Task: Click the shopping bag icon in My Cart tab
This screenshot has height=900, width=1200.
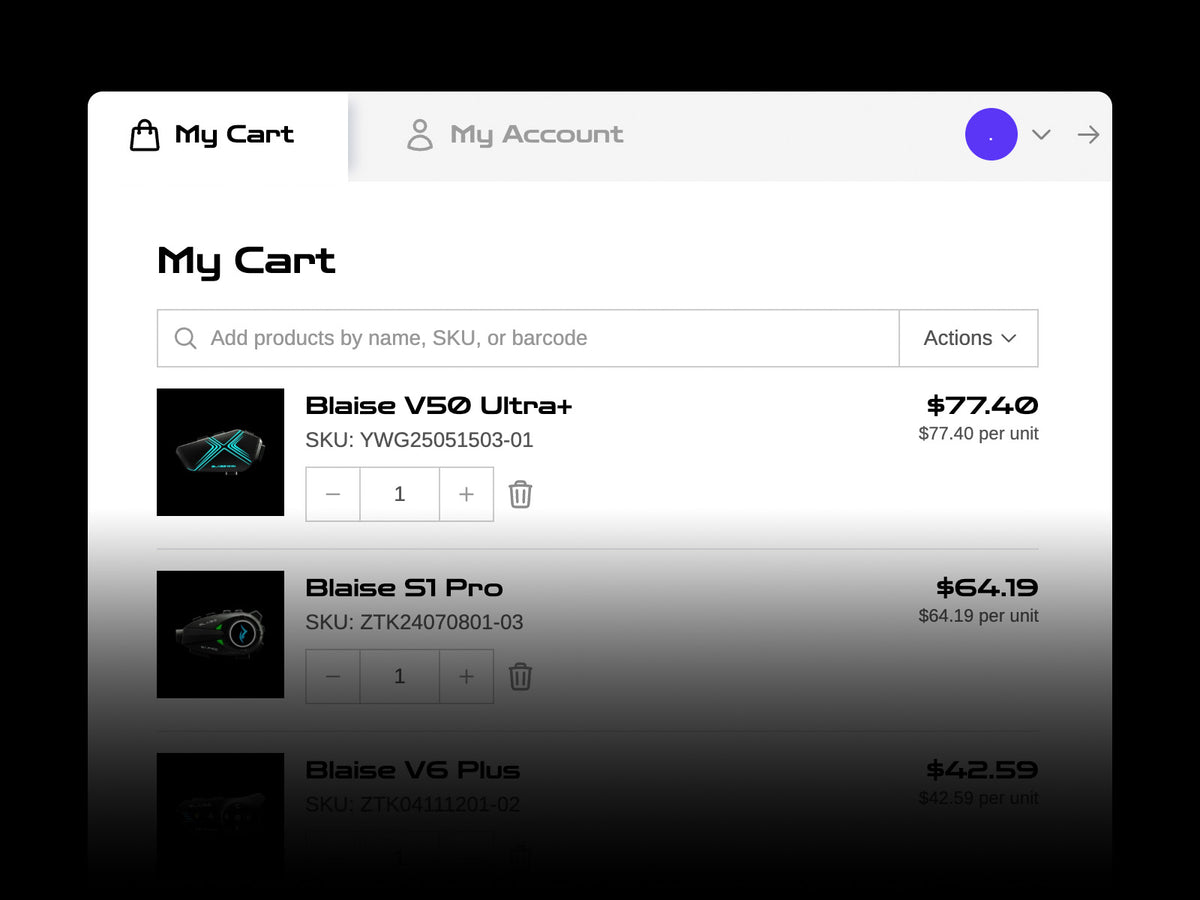Action: [x=145, y=135]
